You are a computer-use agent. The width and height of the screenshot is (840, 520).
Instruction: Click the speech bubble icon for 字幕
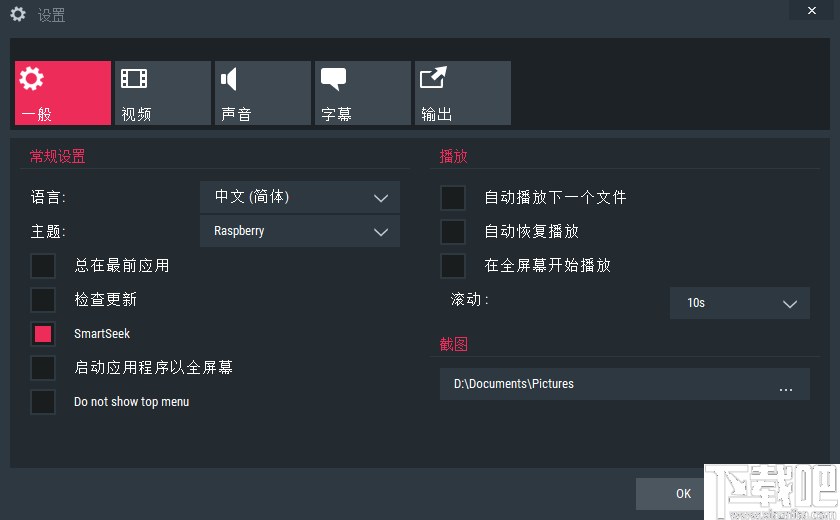pyautogui.click(x=333, y=79)
